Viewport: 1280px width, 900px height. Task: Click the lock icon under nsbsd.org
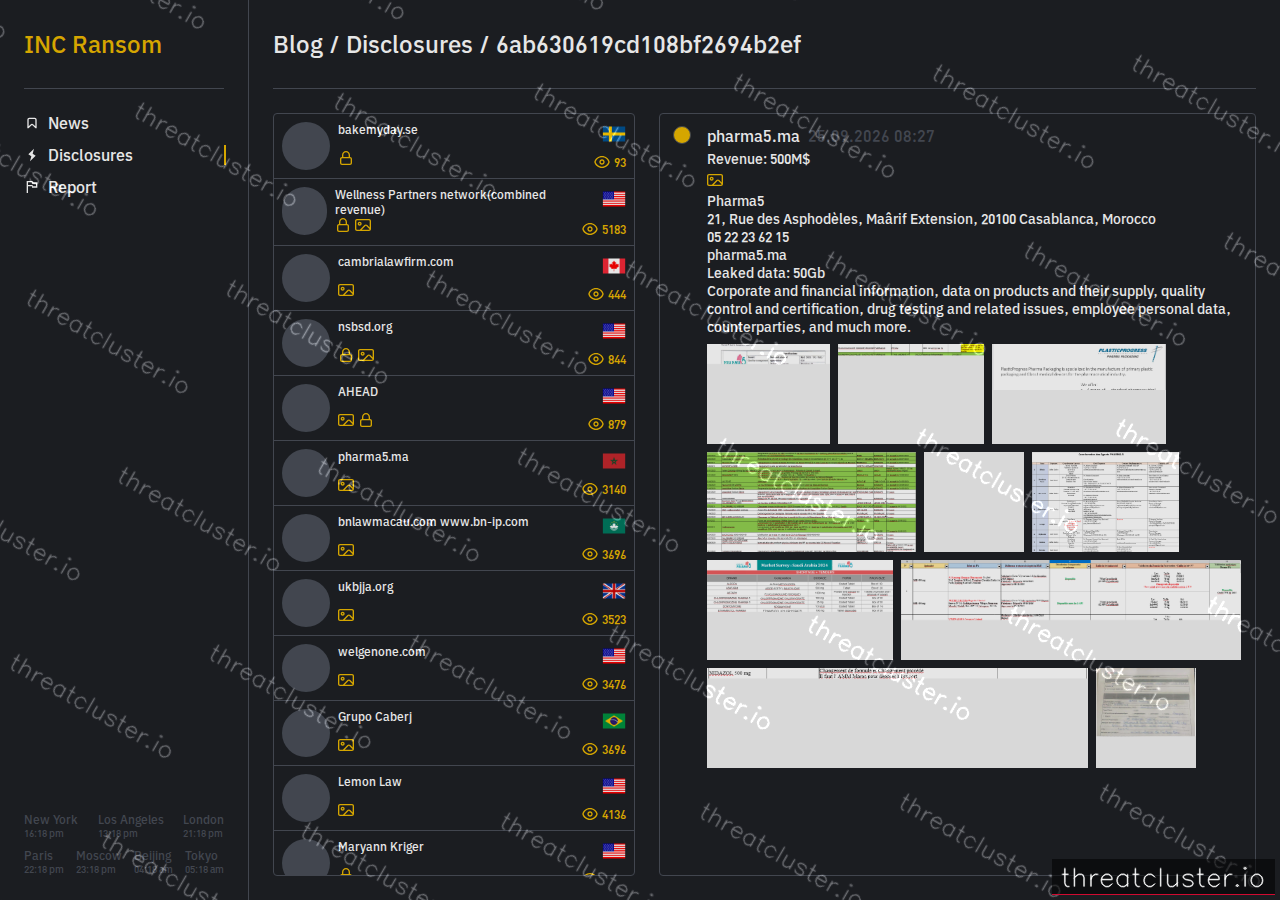coord(346,355)
